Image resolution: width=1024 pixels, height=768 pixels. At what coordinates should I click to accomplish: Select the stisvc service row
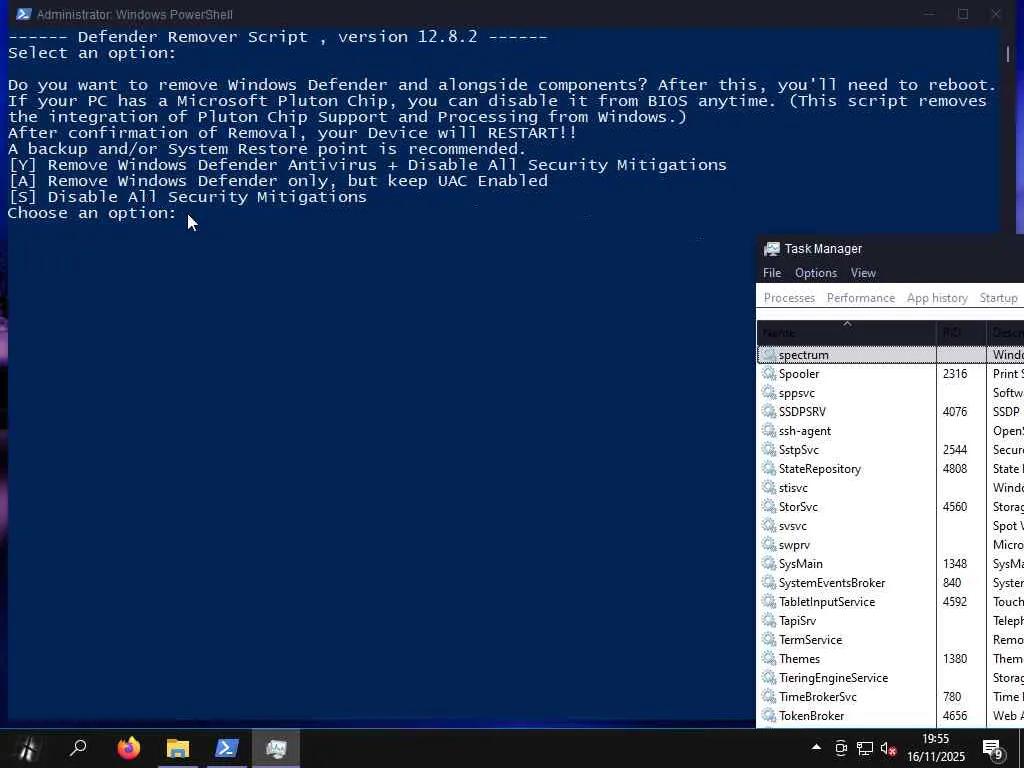pyautogui.click(x=890, y=487)
